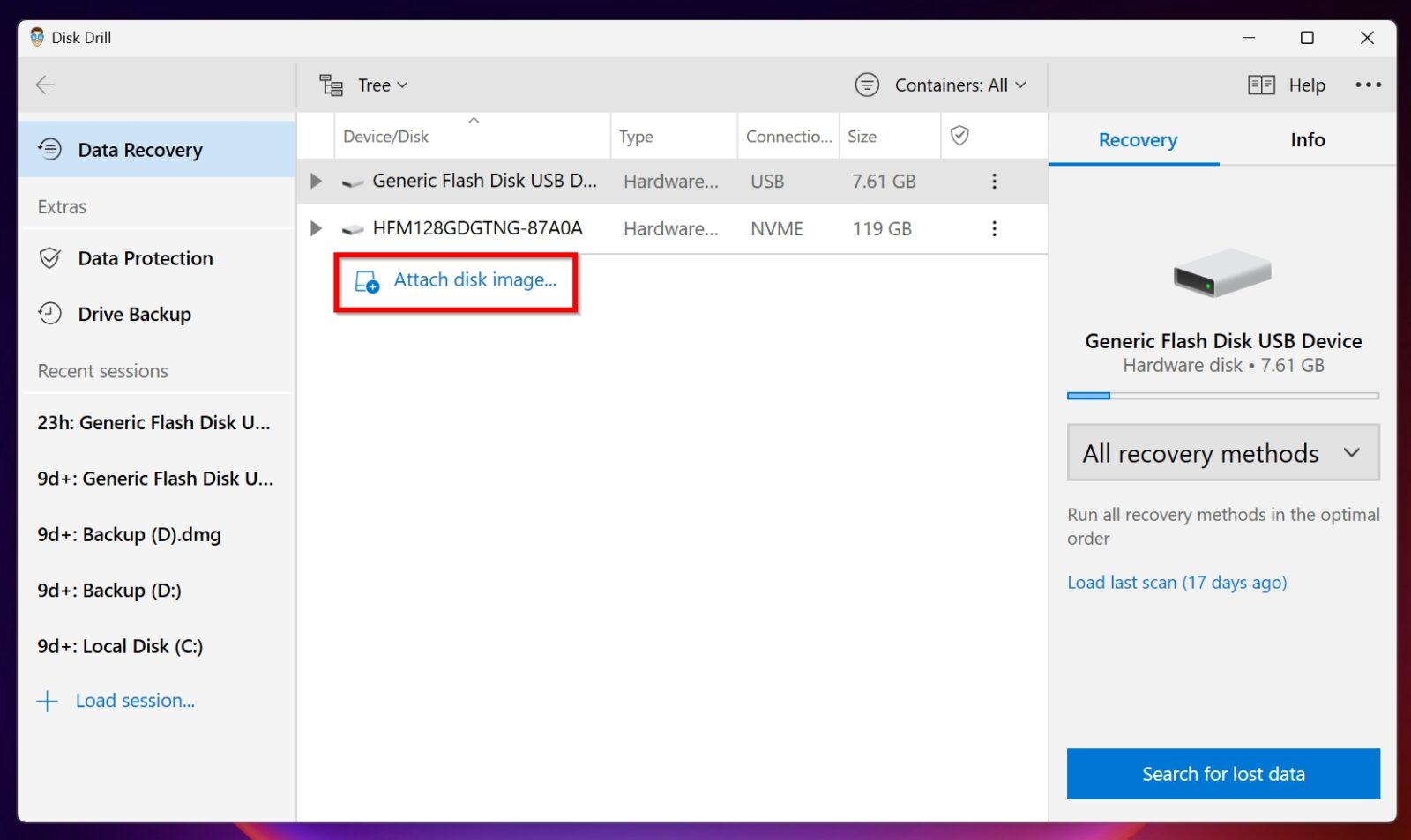1411x840 pixels.
Task: Open Load last scan from 17 days ago
Action: (1176, 582)
